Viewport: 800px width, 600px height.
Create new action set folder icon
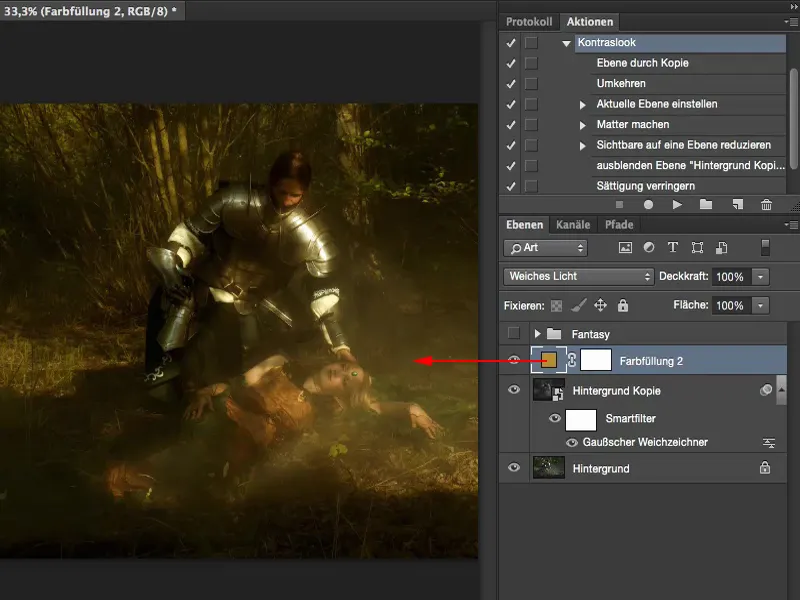(706, 205)
